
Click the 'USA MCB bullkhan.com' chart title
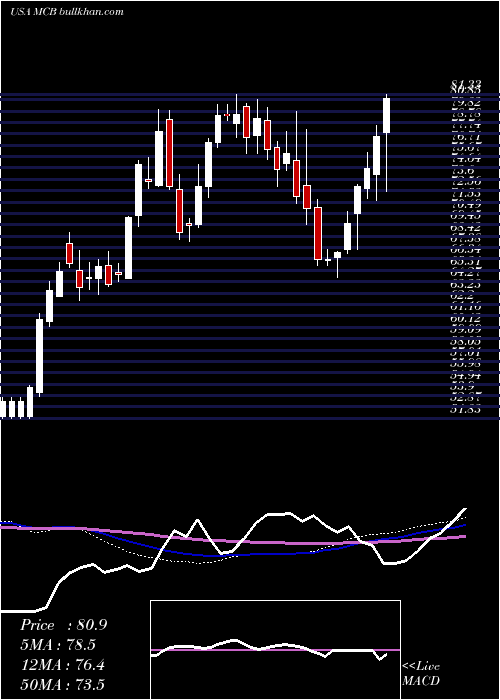[x=67, y=12]
